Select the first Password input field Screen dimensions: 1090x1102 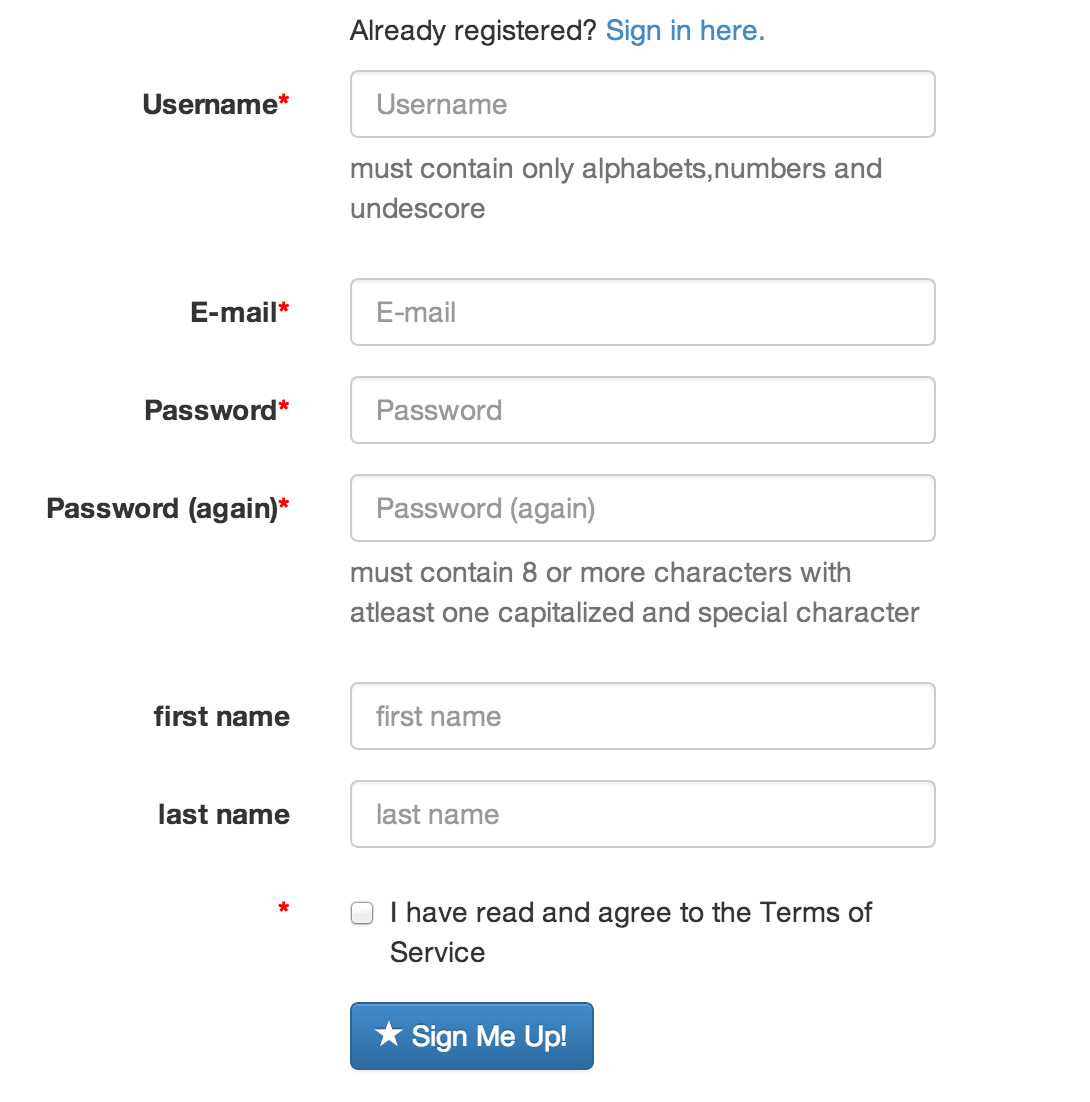[642, 410]
